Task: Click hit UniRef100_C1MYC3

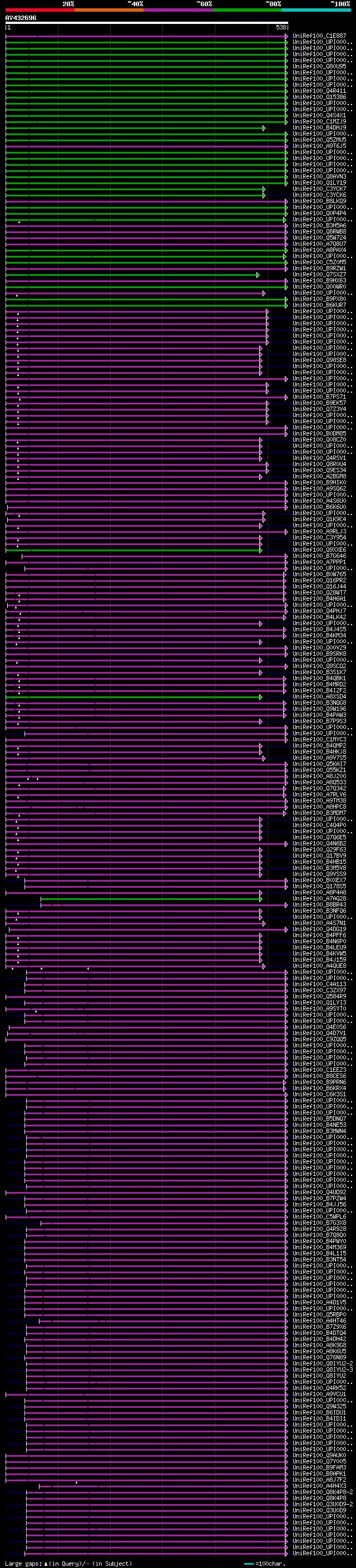Action: tap(319, 740)
